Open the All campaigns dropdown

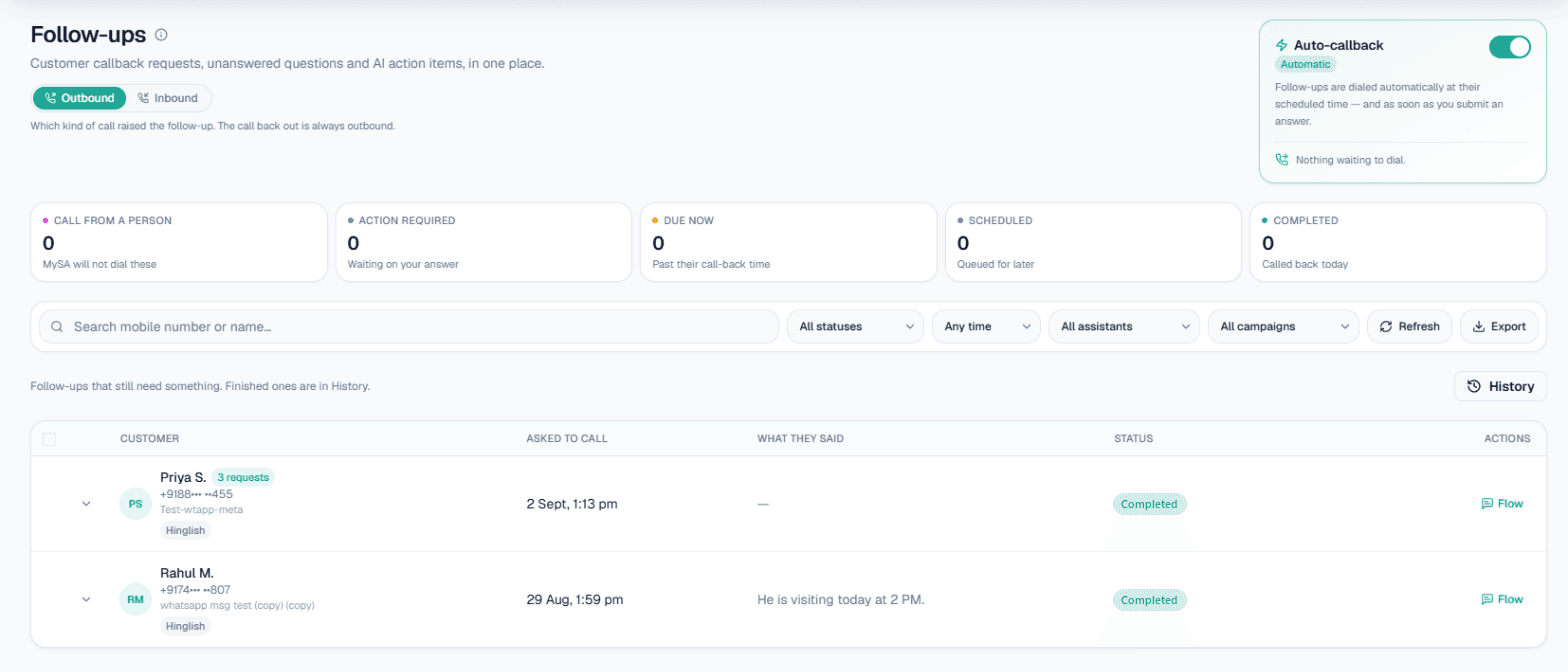pyautogui.click(x=1283, y=326)
